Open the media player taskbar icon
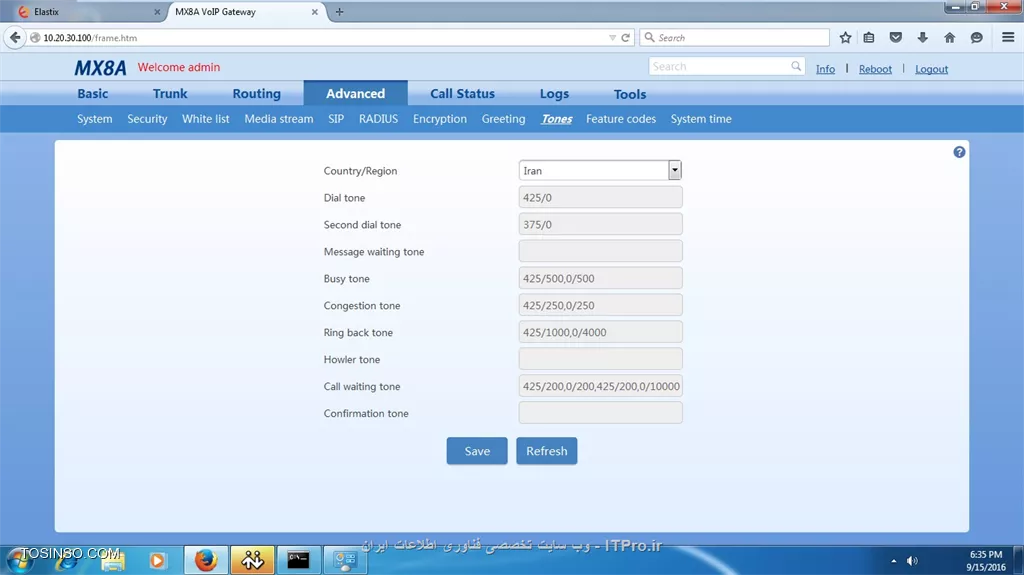Image resolution: width=1024 pixels, height=575 pixels. (x=157, y=560)
